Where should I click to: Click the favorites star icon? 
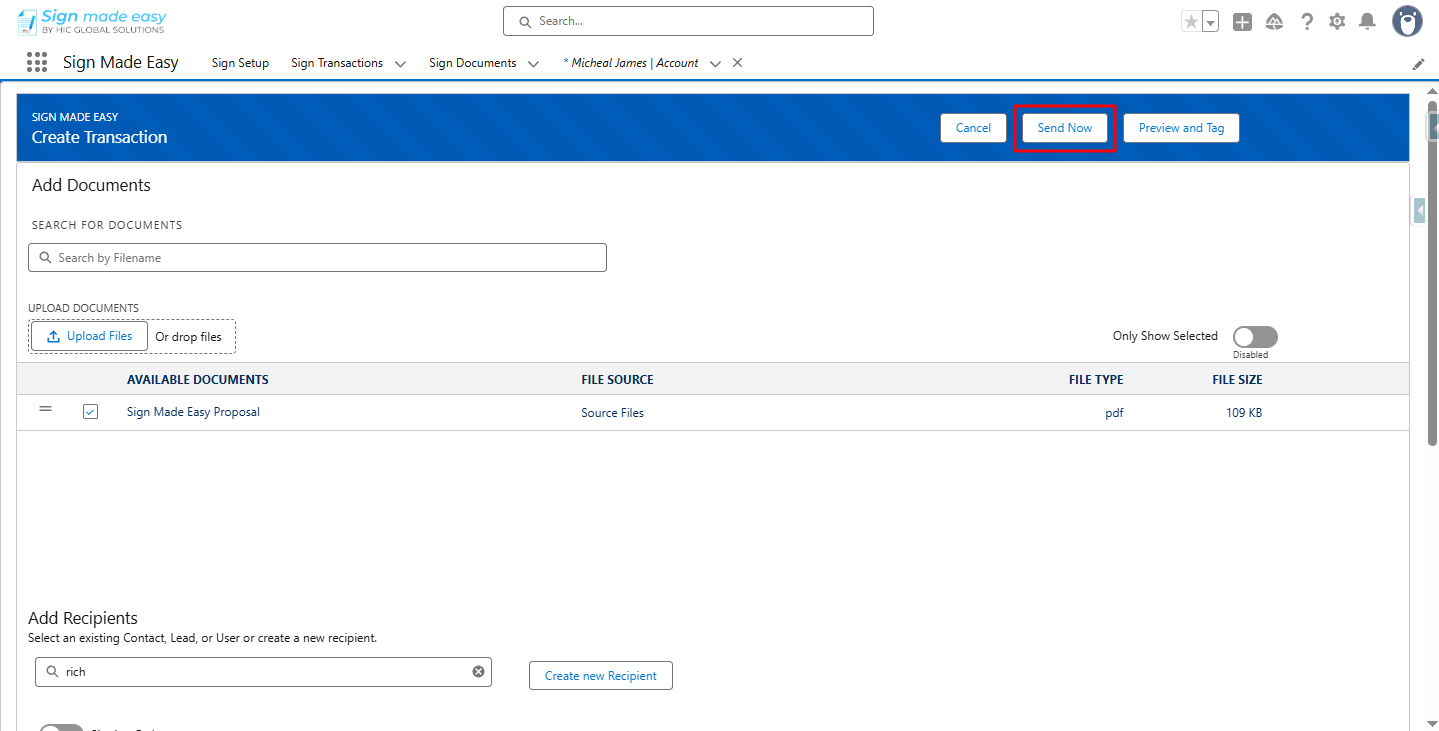click(x=1190, y=19)
